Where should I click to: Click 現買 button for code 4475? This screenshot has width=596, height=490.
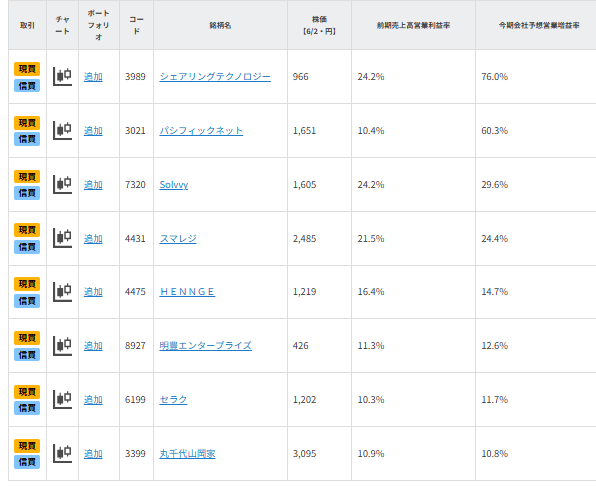(x=27, y=284)
